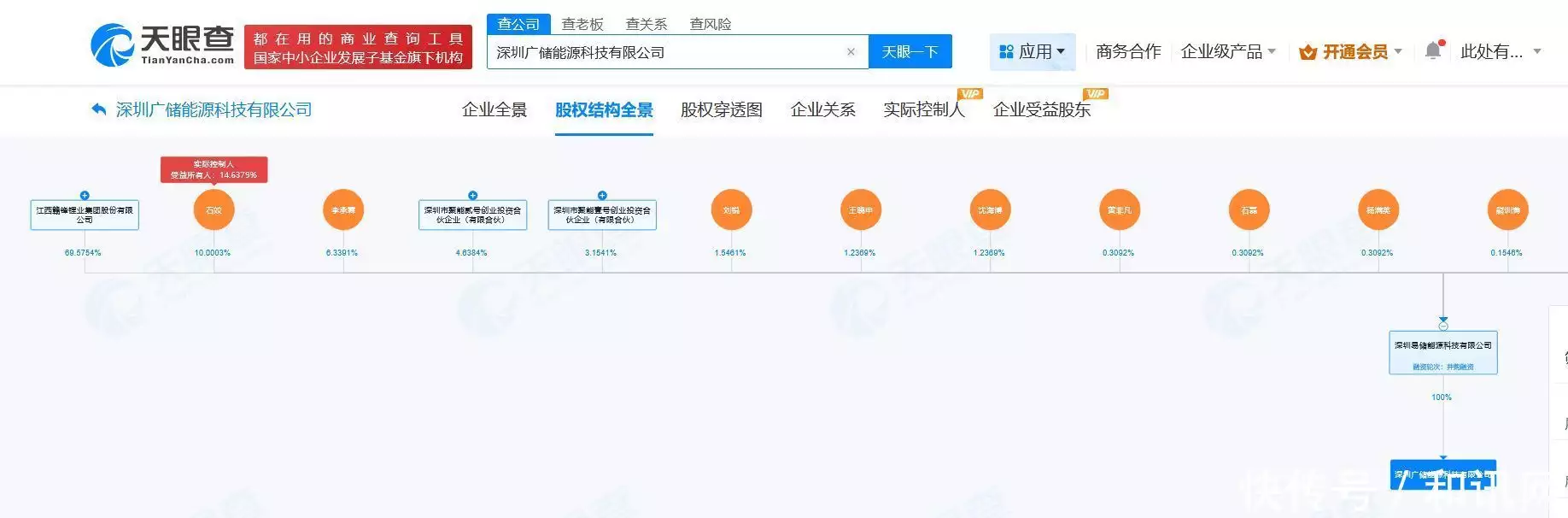Click the 深圳易储能源科技有限公司 node box
Screen dimensions: 1568x518
[1443, 353]
